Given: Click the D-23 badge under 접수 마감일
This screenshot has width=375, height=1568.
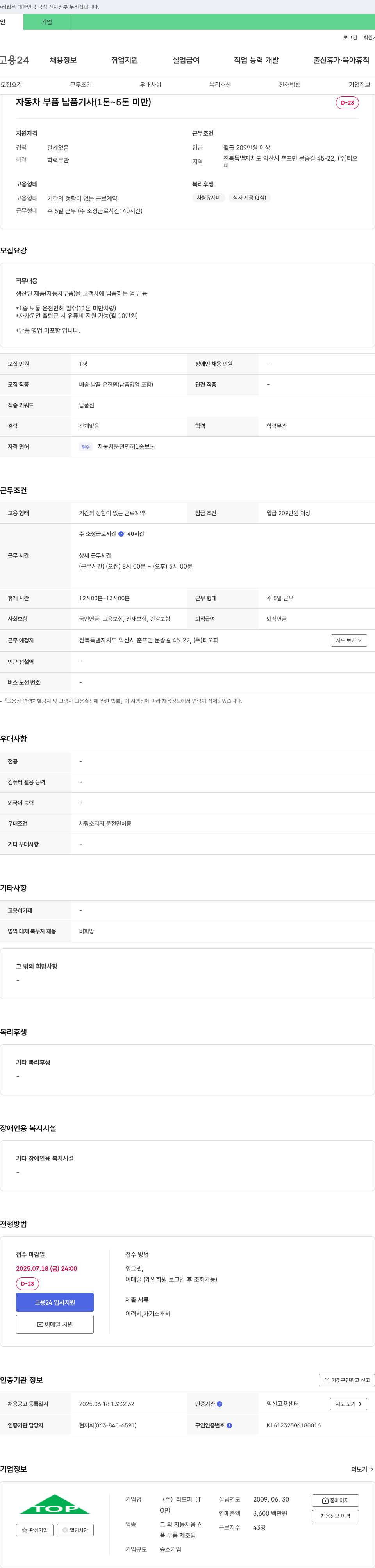Looking at the screenshot, I should (27, 1283).
